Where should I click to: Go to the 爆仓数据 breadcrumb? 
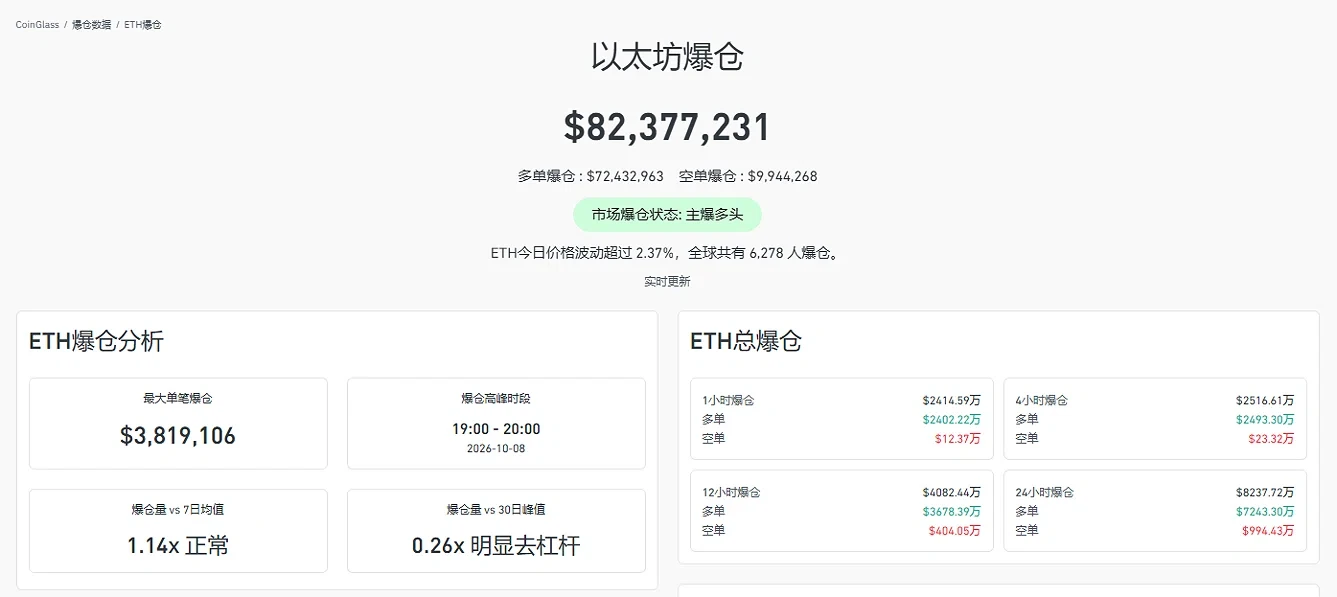[91, 25]
